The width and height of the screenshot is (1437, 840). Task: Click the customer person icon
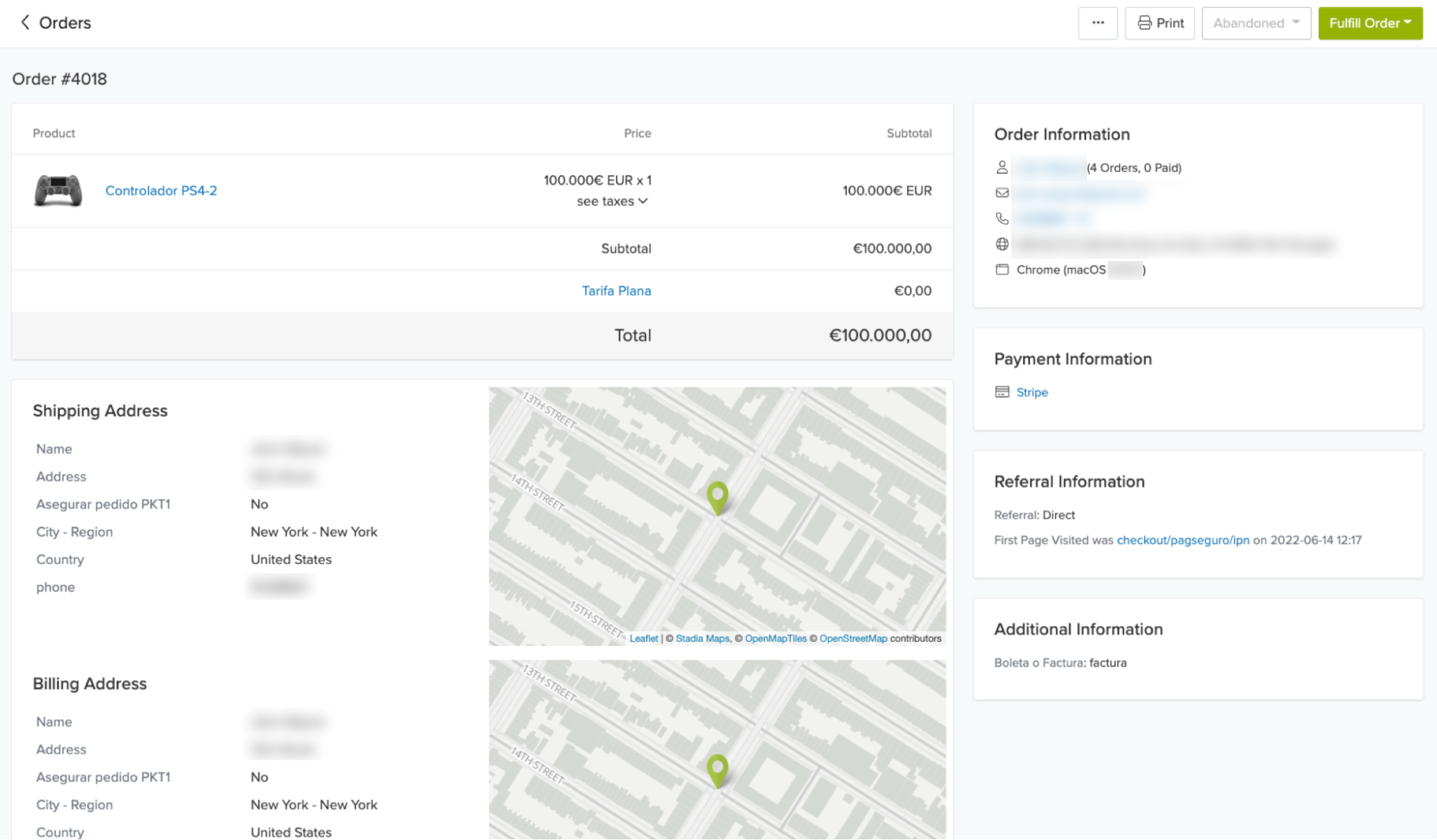(1002, 167)
